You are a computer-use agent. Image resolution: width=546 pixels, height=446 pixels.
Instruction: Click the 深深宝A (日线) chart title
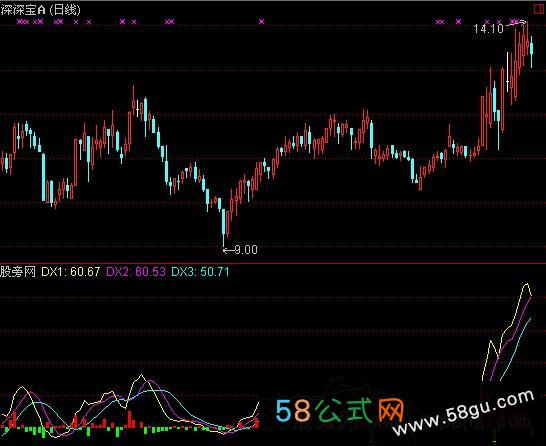click(x=40, y=10)
